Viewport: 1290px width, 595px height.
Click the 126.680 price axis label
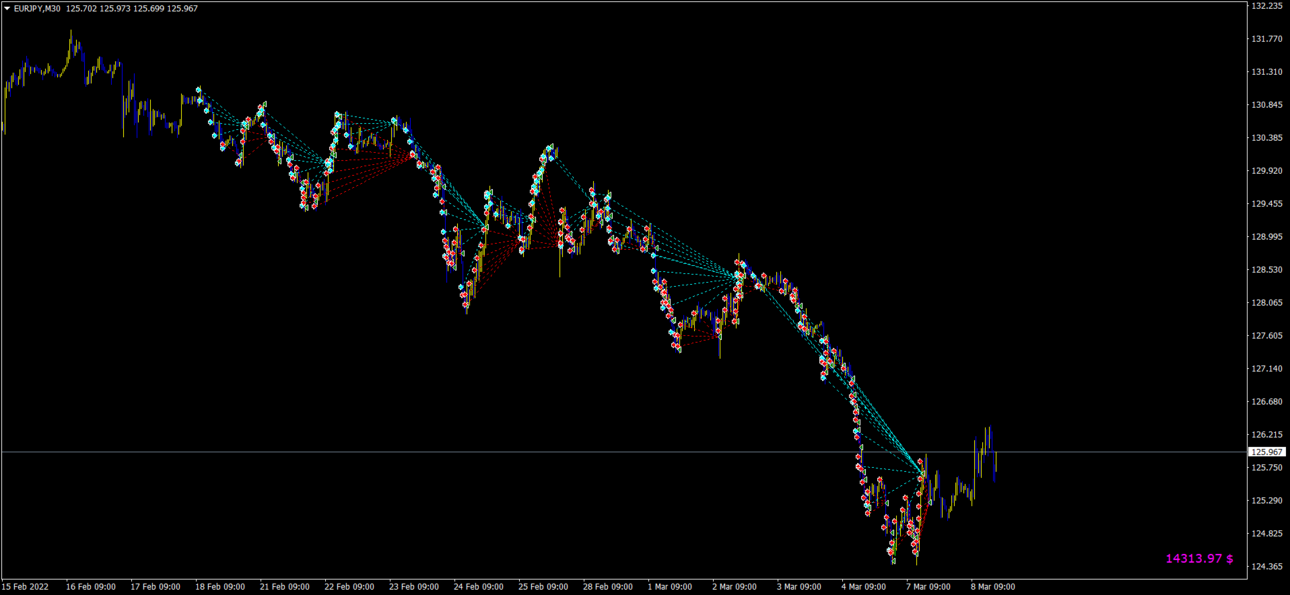tap(1267, 402)
